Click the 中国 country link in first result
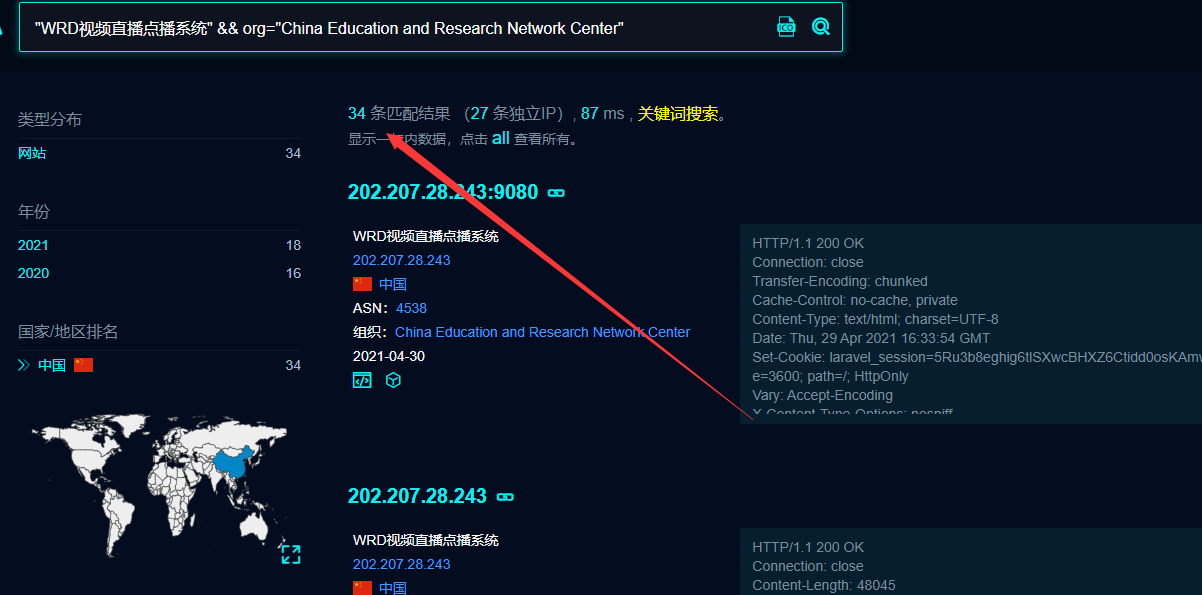 tap(393, 284)
